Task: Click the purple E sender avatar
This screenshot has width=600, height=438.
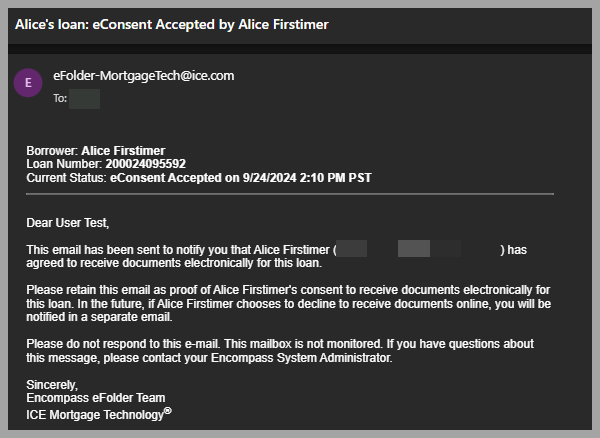Action: point(28,82)
